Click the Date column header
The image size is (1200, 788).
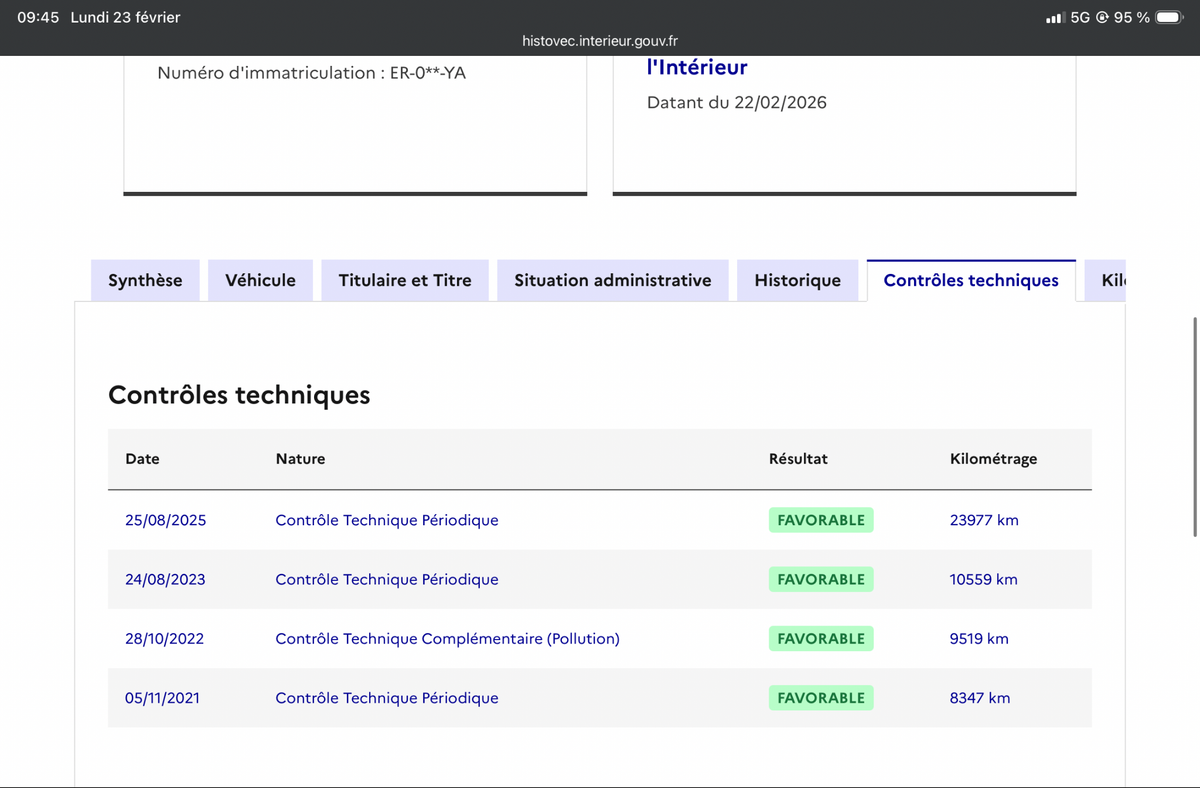(142, 459)
